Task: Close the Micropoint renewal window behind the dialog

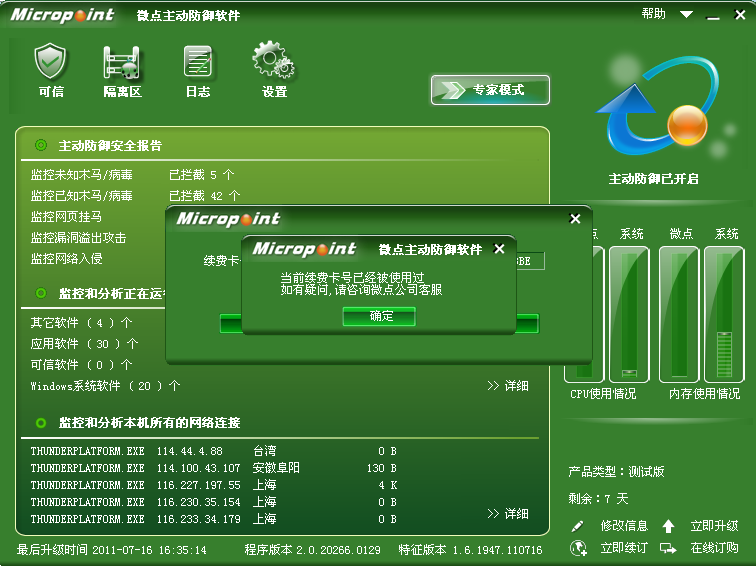Action: pos(575,219)
